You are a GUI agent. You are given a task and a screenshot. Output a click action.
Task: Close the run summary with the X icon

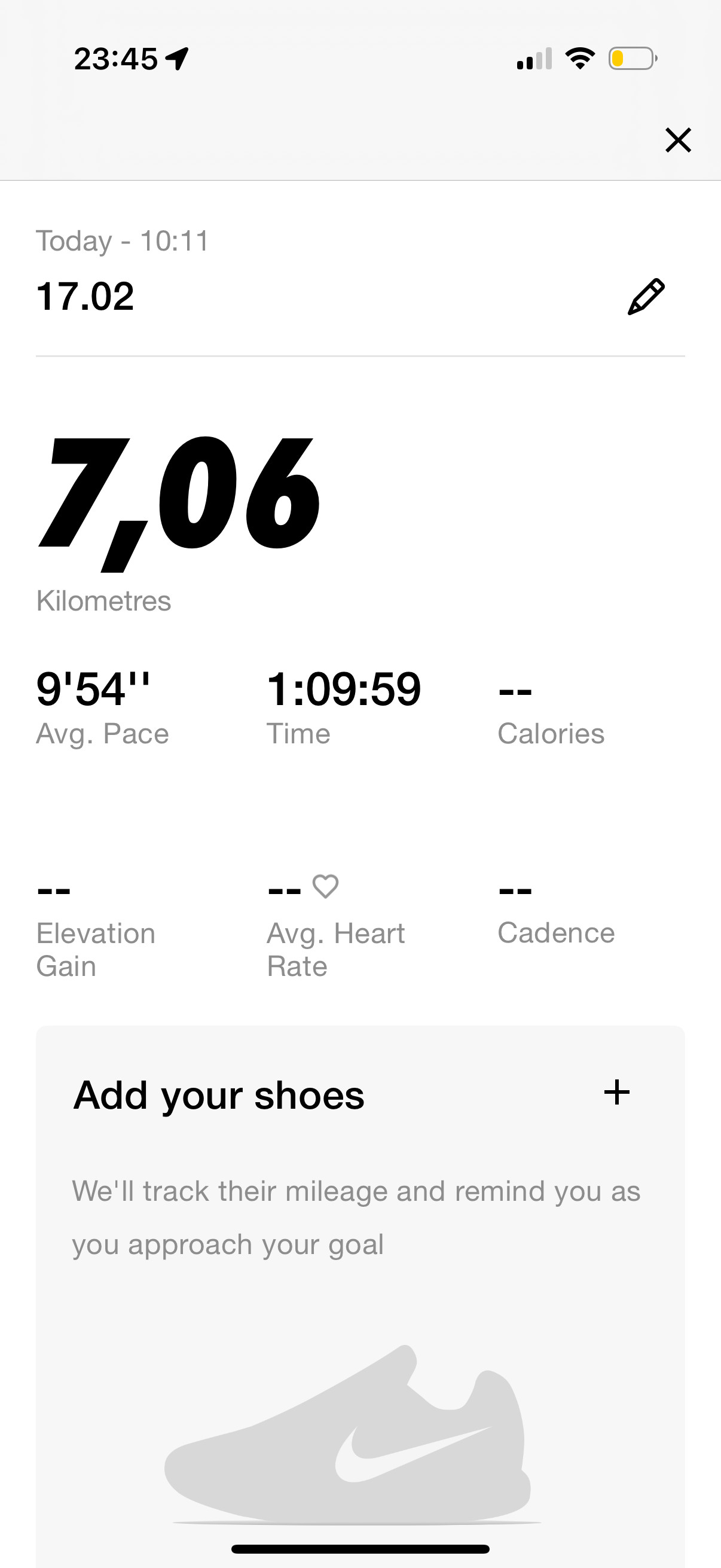tap(678, 140)
